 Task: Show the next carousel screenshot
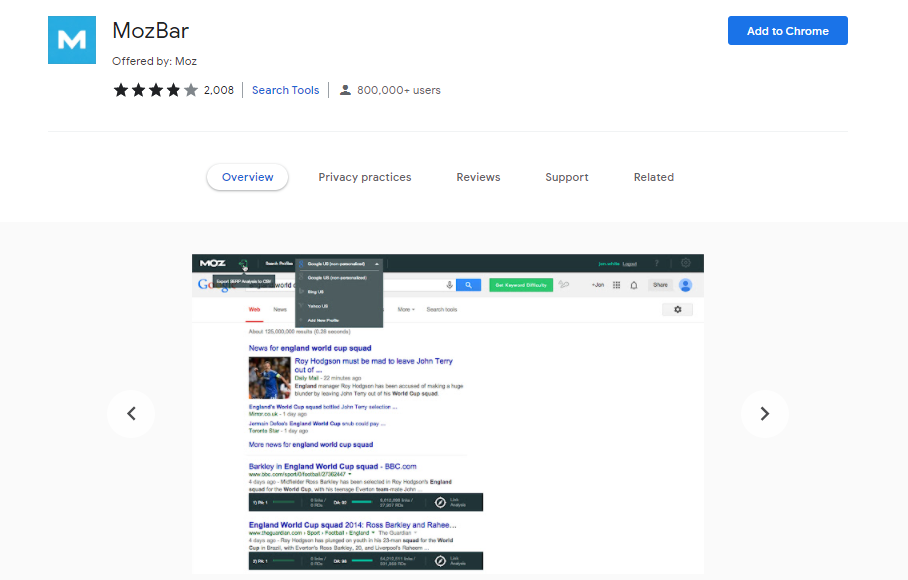[x=765, y=413]
